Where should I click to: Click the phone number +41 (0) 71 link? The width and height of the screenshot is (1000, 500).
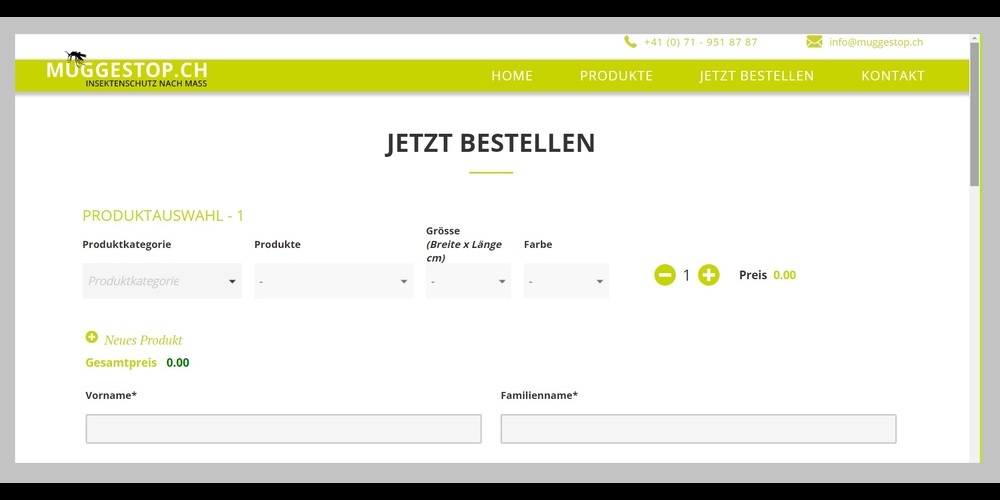click(700, 42)
